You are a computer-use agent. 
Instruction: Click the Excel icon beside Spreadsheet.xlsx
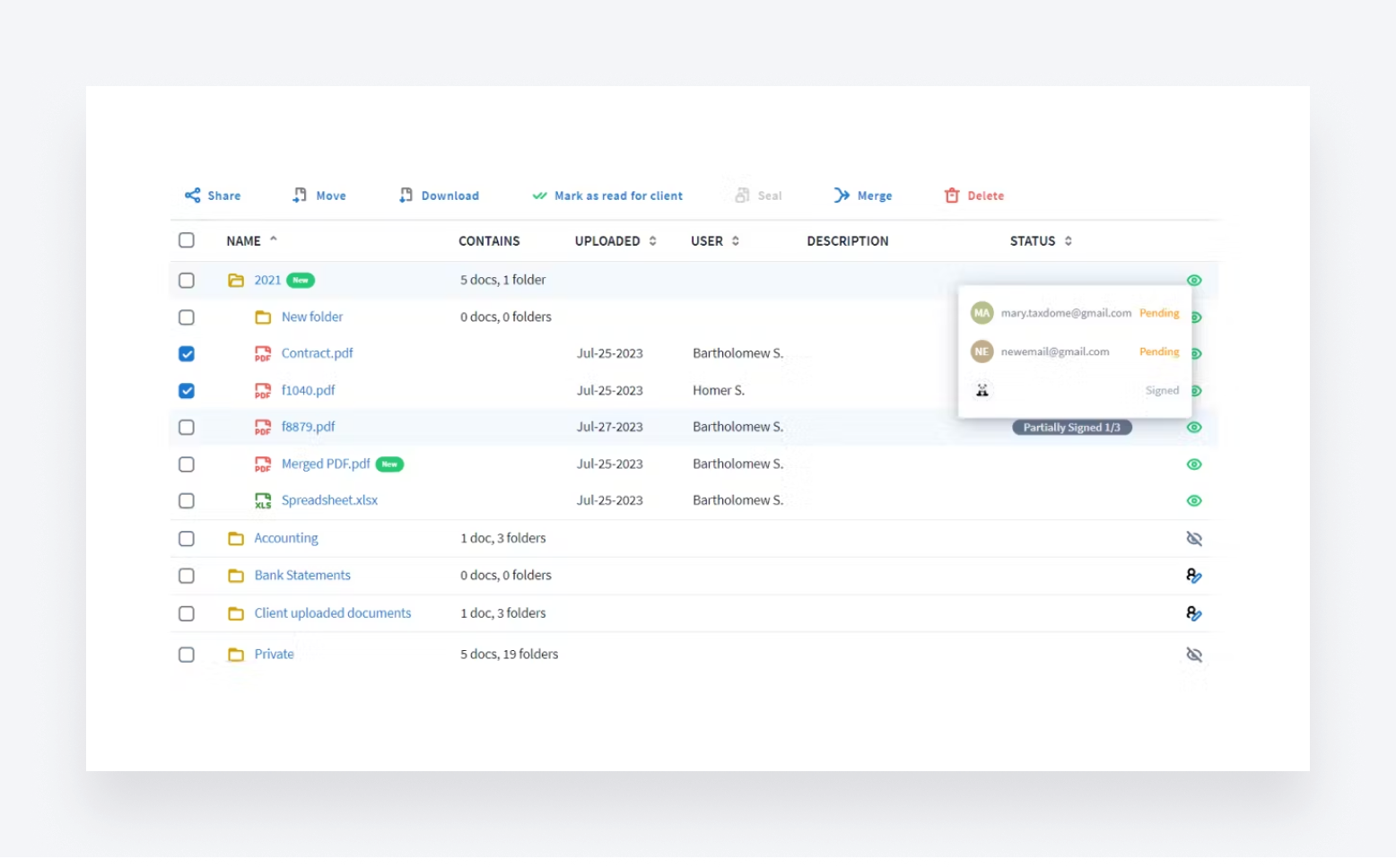[262, 500]
